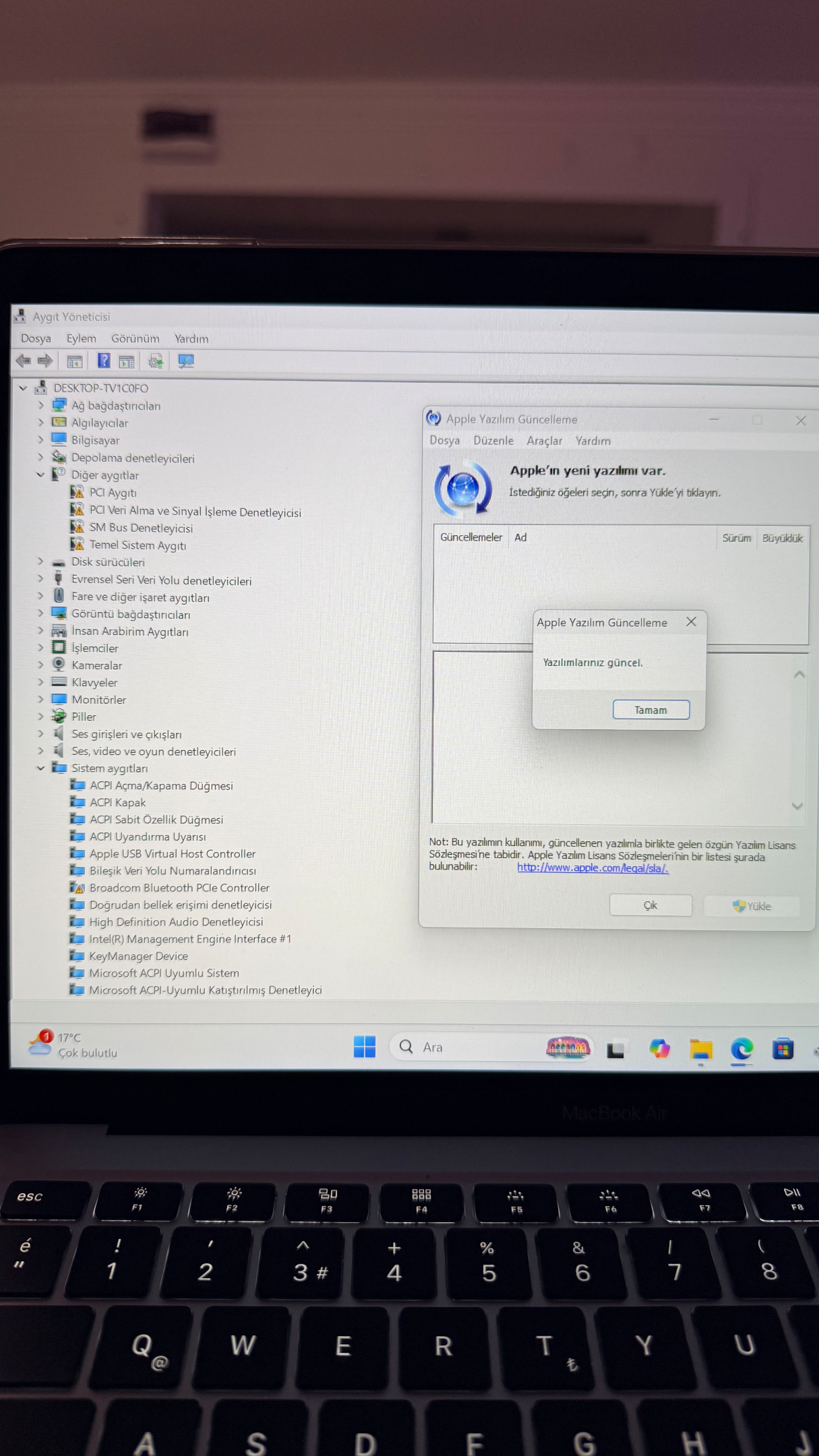Click the Kameralar webcam category icon
Viewport: 819px width, 1456px height.
pos(59,665)
